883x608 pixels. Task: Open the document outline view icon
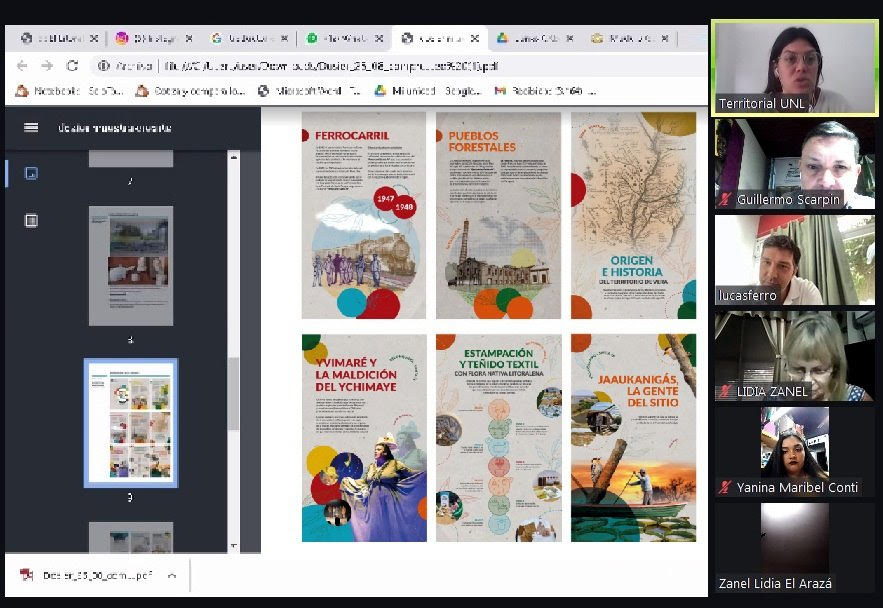(x=31, y=220)
